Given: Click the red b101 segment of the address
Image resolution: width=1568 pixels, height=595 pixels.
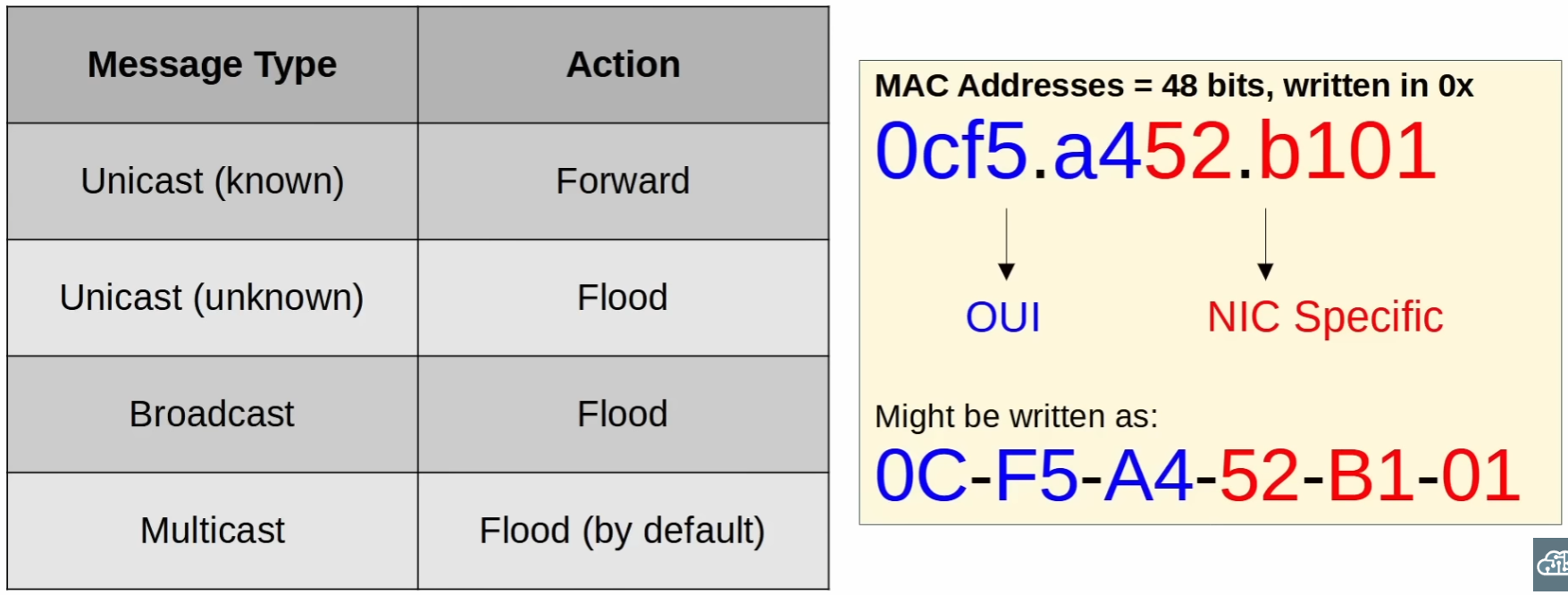Looking at the screenshot, I should pyautogui.click(x=1346, y=151).
